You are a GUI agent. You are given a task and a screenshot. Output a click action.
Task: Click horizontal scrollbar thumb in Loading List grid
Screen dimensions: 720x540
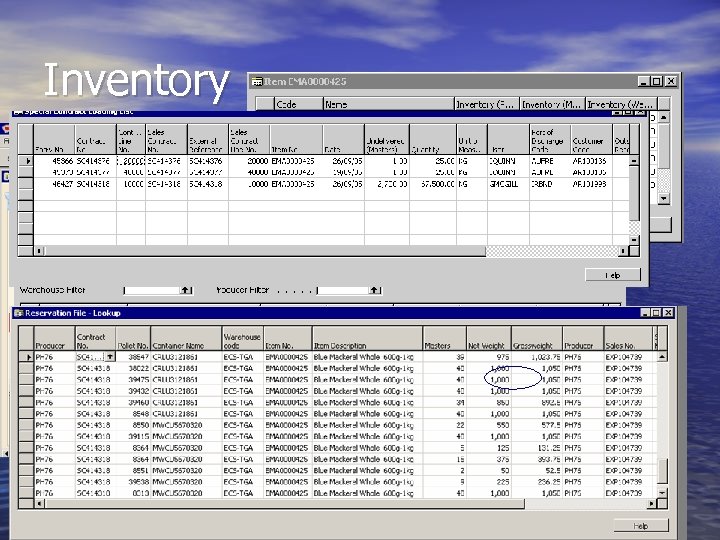point(265,251)
